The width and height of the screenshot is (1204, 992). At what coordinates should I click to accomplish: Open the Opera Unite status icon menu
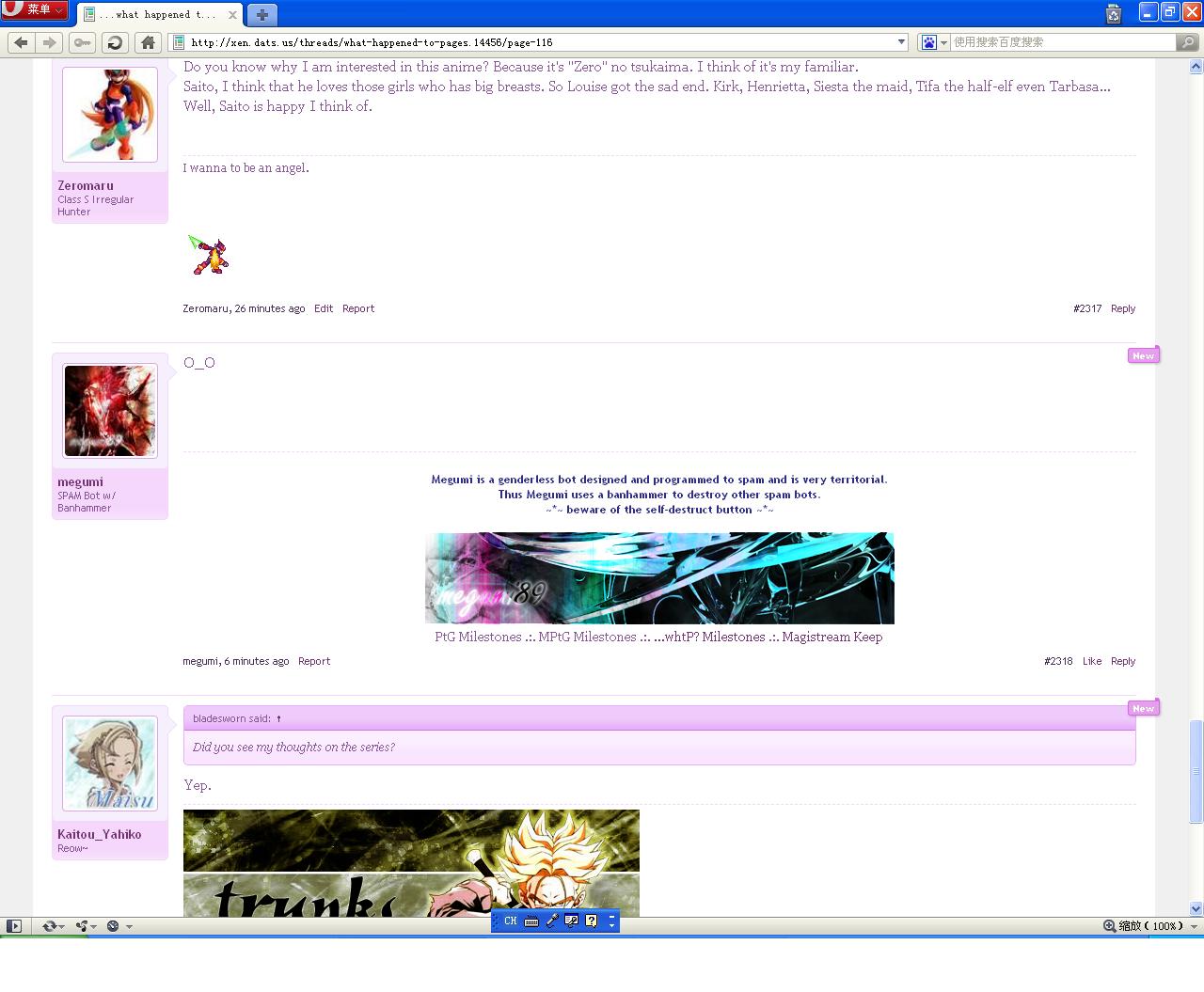pos(86,926)
